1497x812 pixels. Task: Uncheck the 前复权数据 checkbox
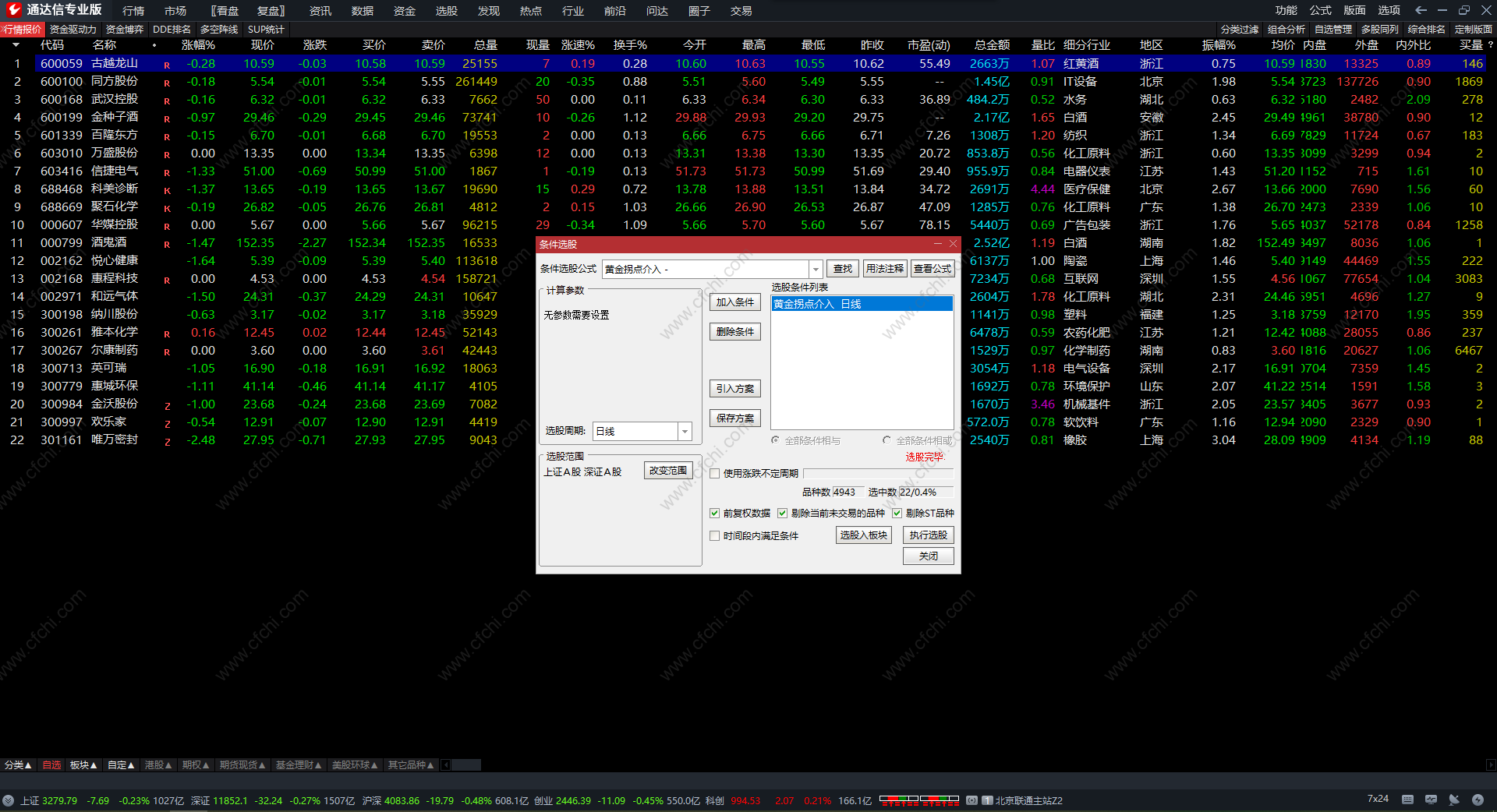pyautogui.click(x=714, y=513)
